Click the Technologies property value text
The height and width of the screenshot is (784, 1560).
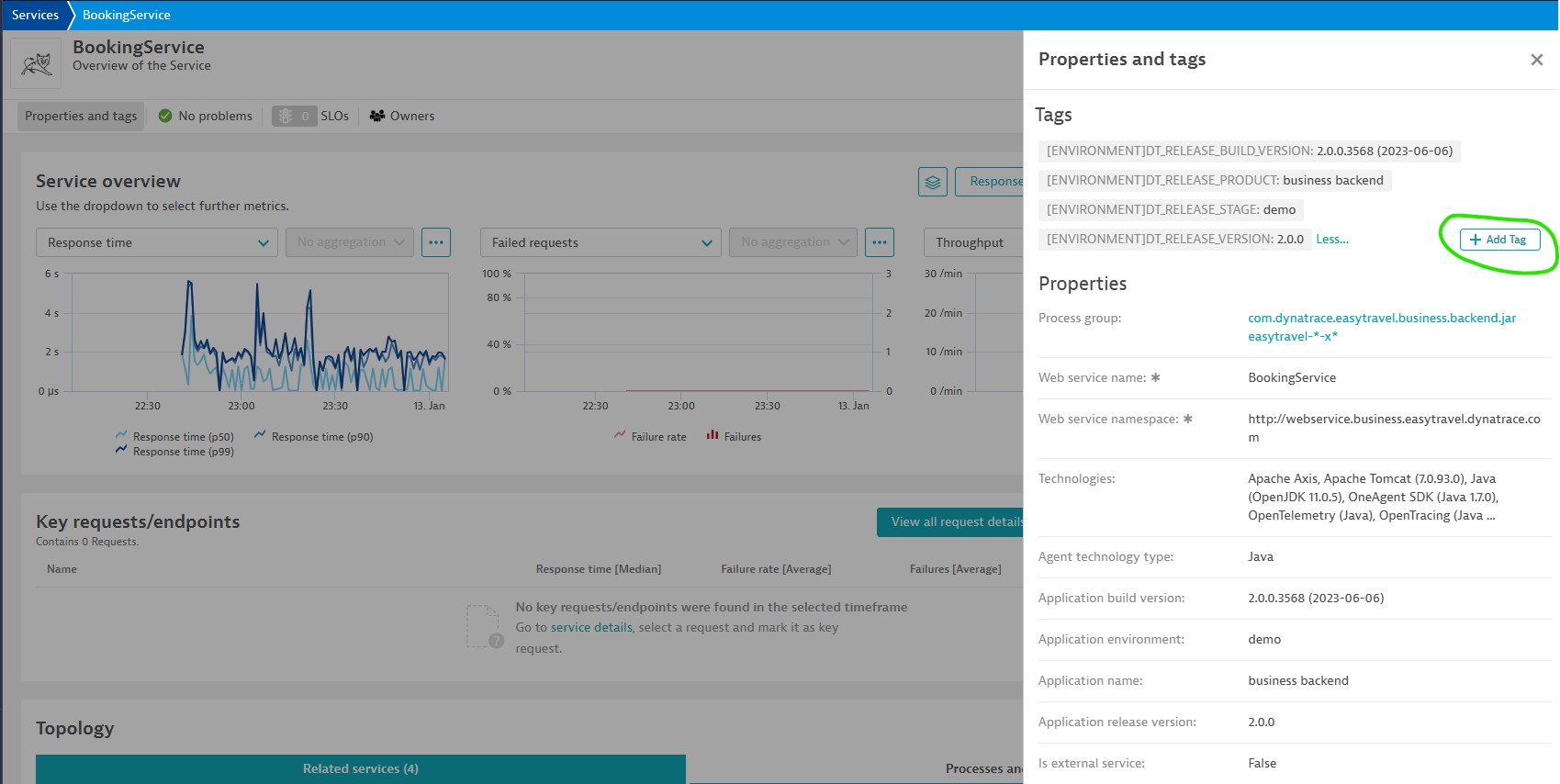1373,497
